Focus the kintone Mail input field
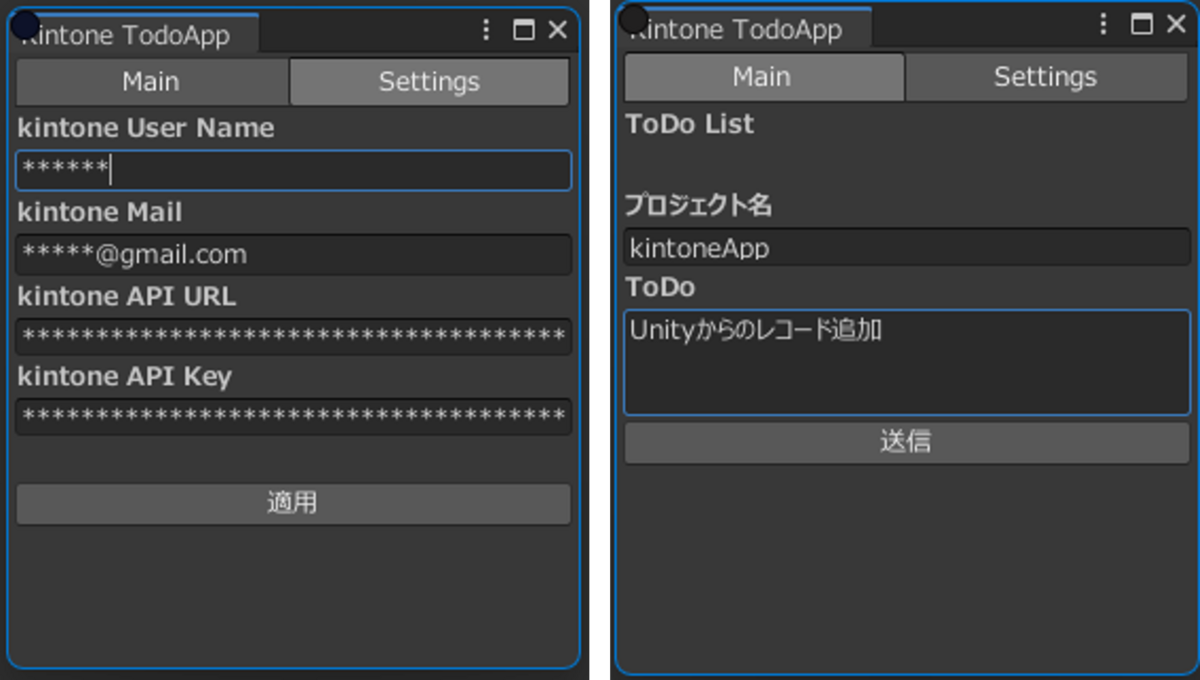1200x680 pixels. (x=293, y=254)
